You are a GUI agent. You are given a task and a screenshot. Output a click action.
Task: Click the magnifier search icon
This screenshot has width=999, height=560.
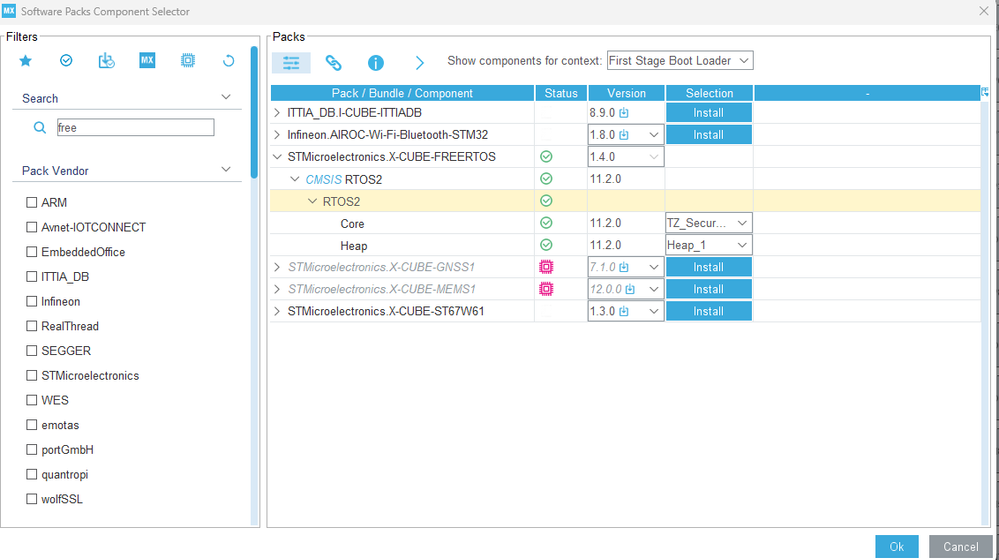(x=40, y=127)
